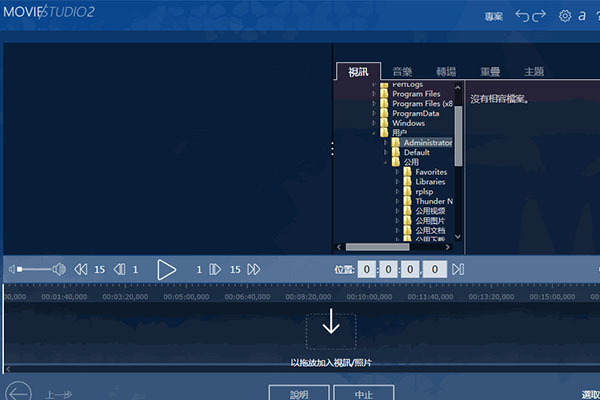Click the minutes position field
The image size is (600, 400).
click(x=388, y=269)
